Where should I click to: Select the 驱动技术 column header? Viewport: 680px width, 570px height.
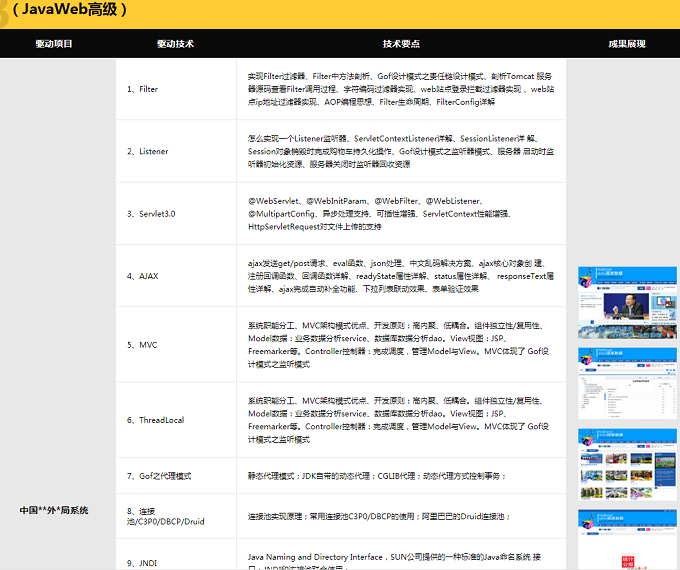coord(175,44)
